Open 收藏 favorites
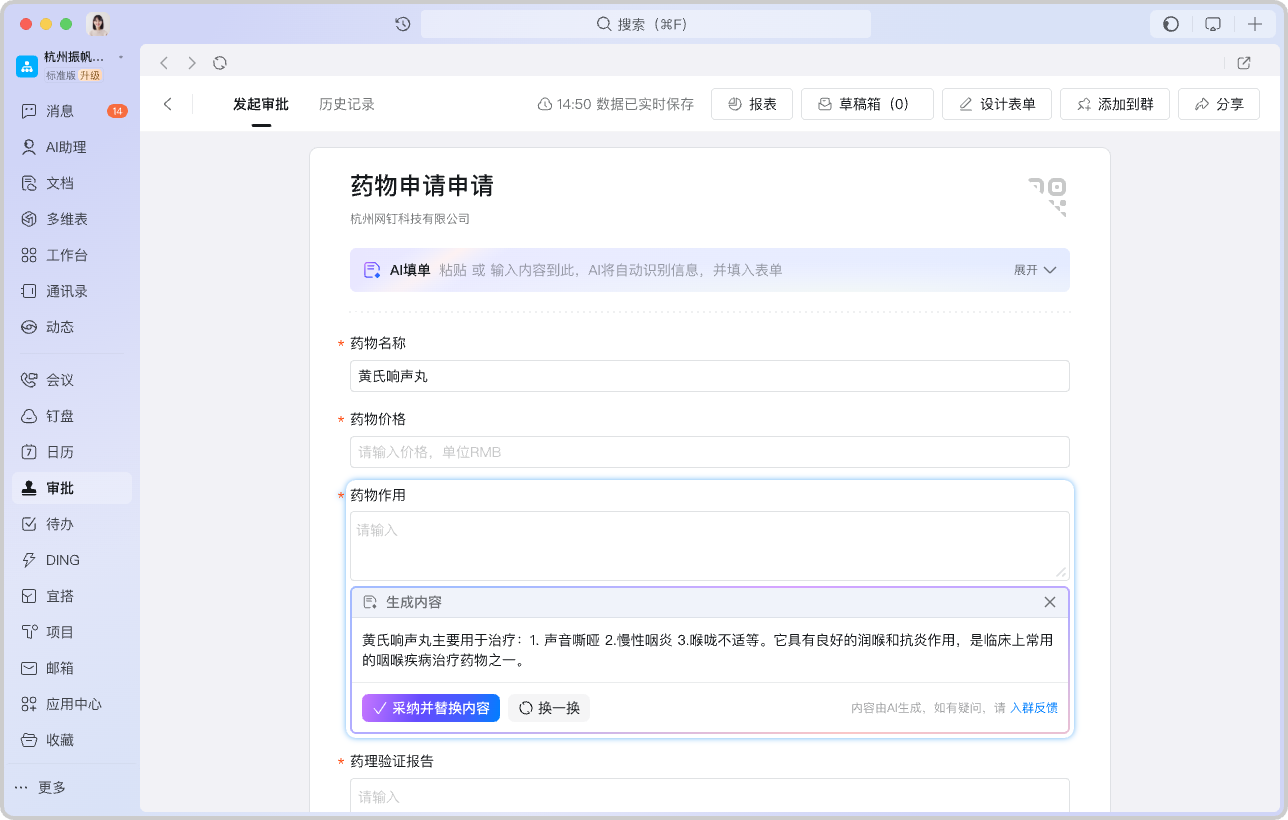Viewport: 1288px width, 820px height. click(72, 740)
